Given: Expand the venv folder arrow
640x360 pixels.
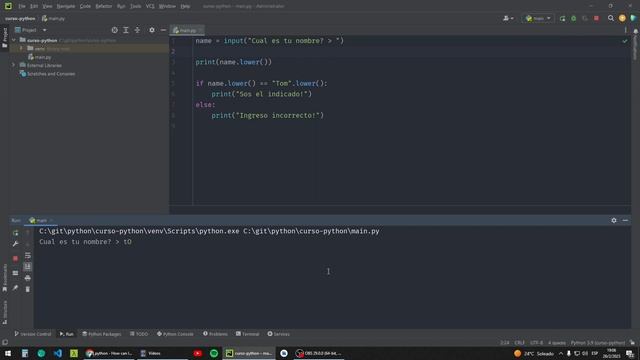Looking at the screenshot, I should [x=21, y=49].
